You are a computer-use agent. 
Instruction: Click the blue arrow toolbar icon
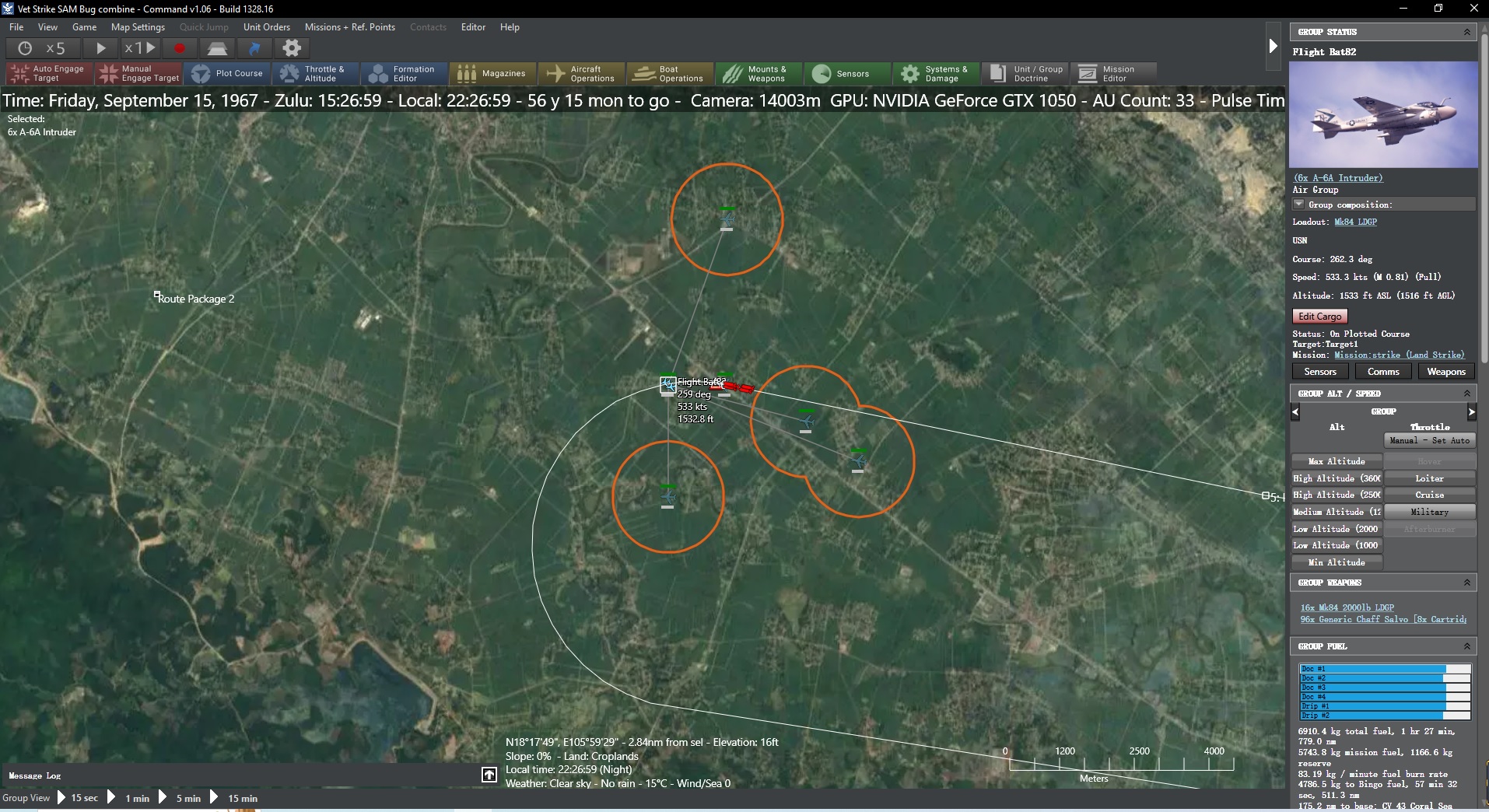pos(254,48)
